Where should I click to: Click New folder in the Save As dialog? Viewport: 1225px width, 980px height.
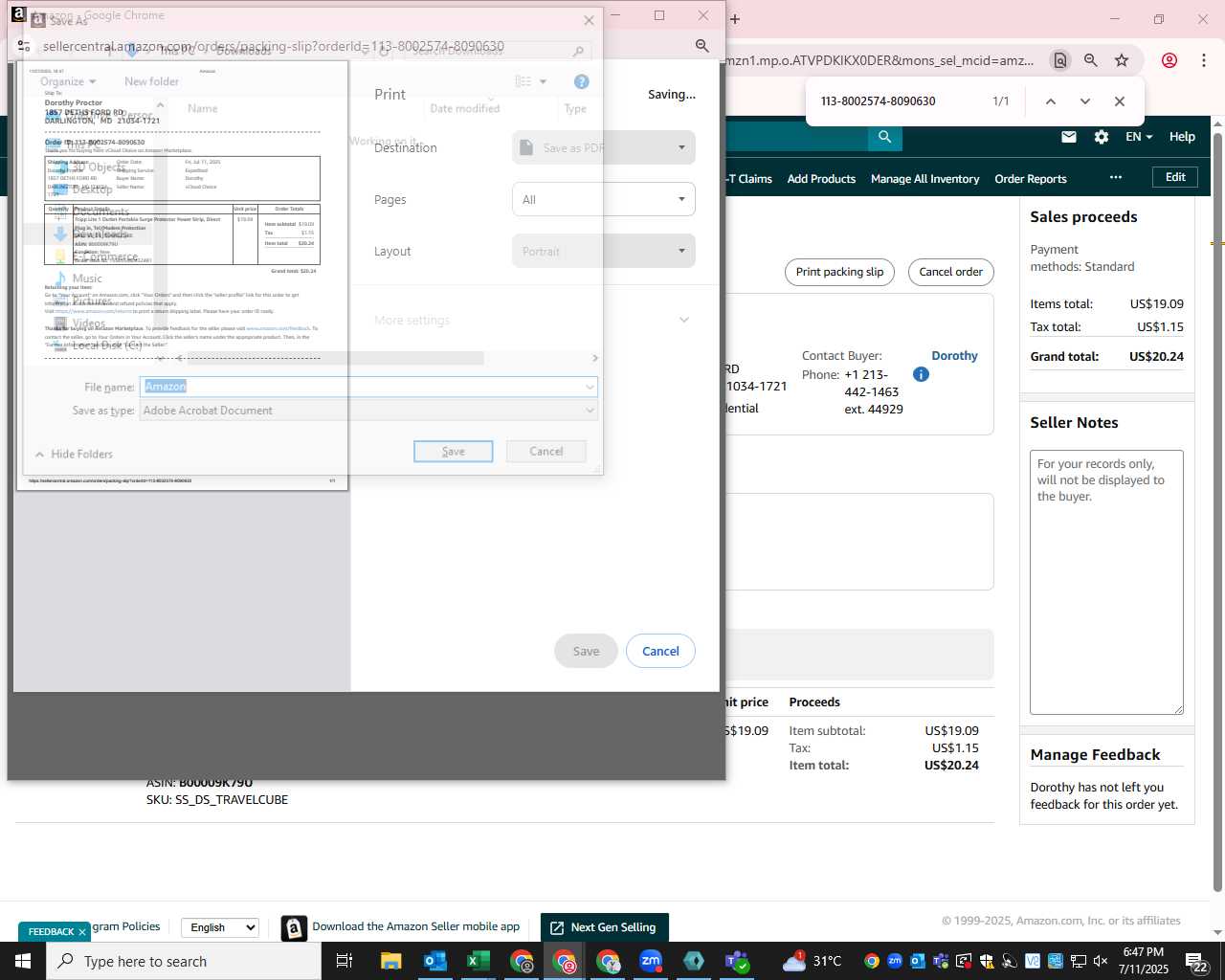151,81
